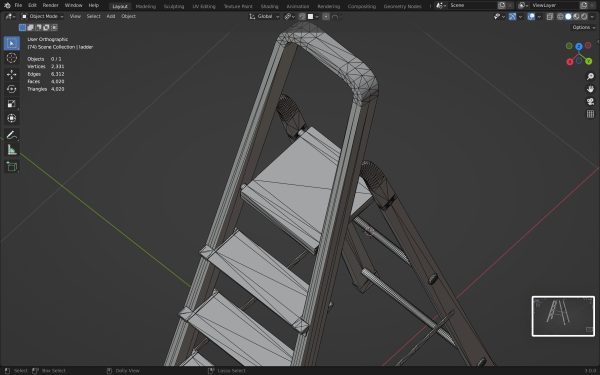Open the snapping options dropdown
Image resolution: width=600 pixels, height=375 pixels.
pyautogui.click(x=313, y=16)
